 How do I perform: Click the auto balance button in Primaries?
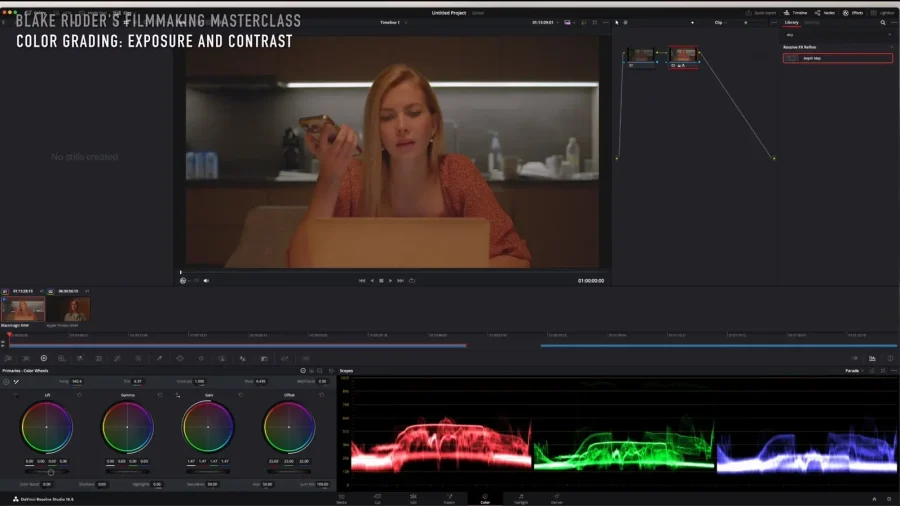(x=6, y=382)
